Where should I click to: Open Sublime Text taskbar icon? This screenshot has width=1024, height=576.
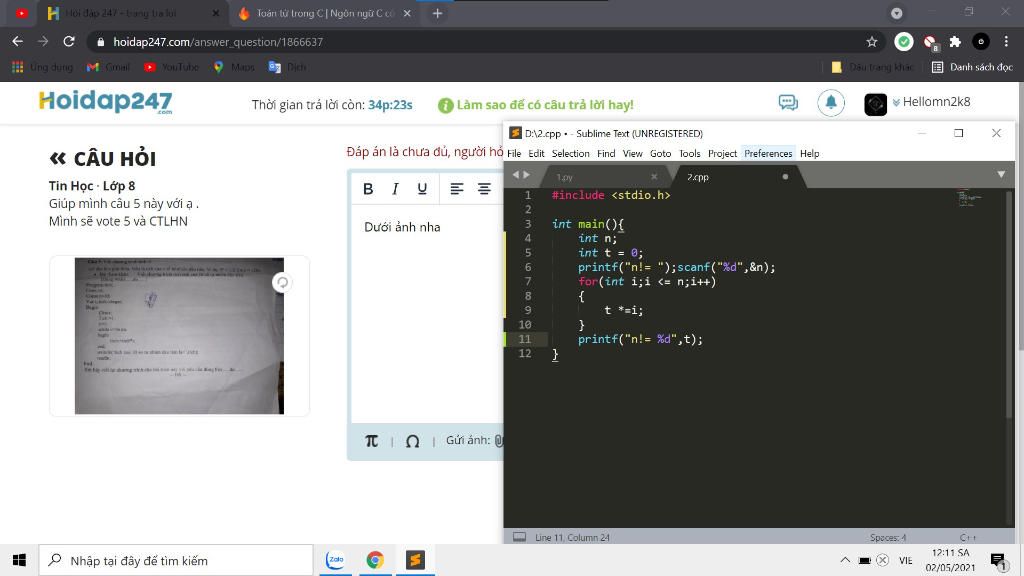[415, 560]
